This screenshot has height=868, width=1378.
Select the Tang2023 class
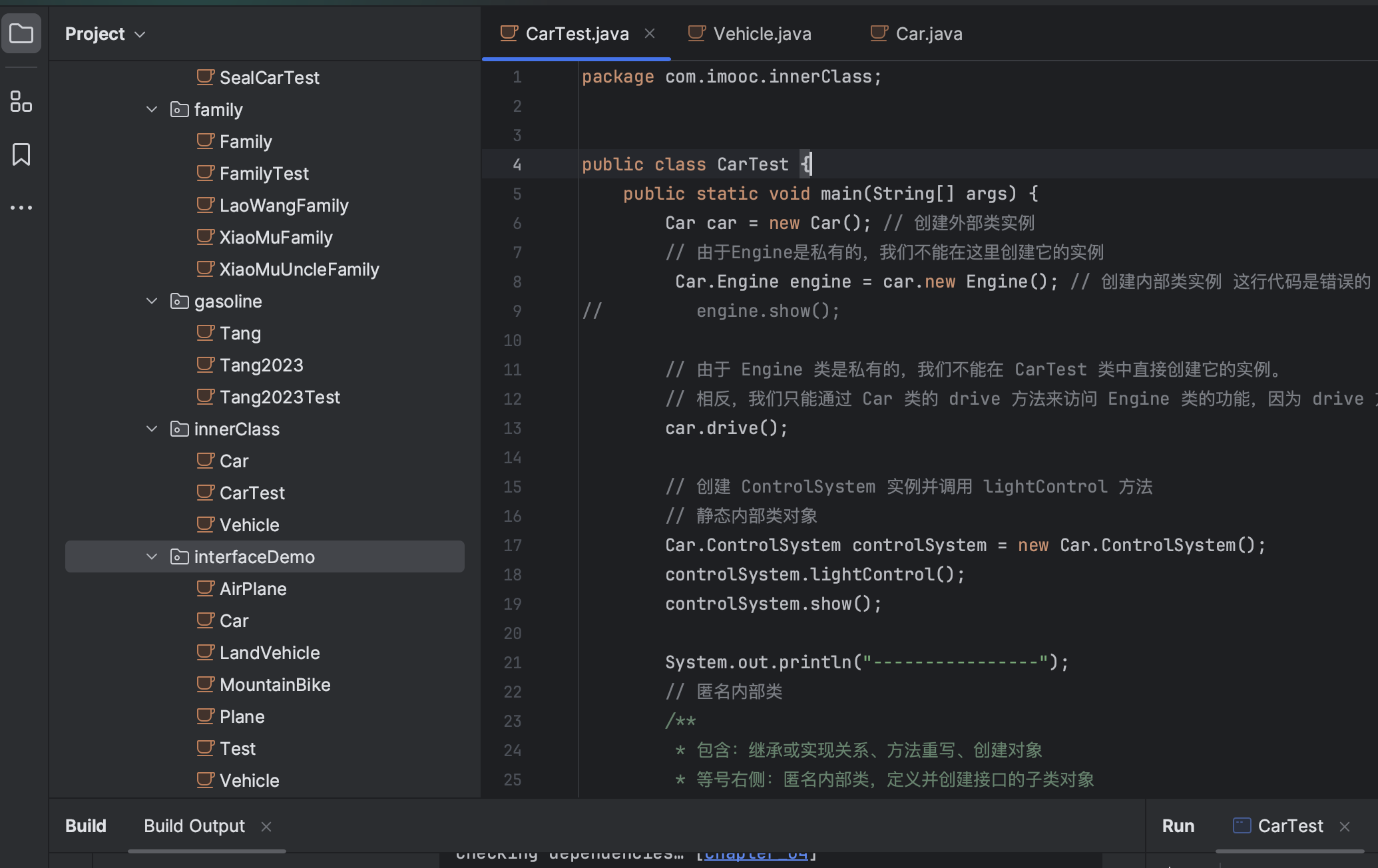(x=262, y=365)
